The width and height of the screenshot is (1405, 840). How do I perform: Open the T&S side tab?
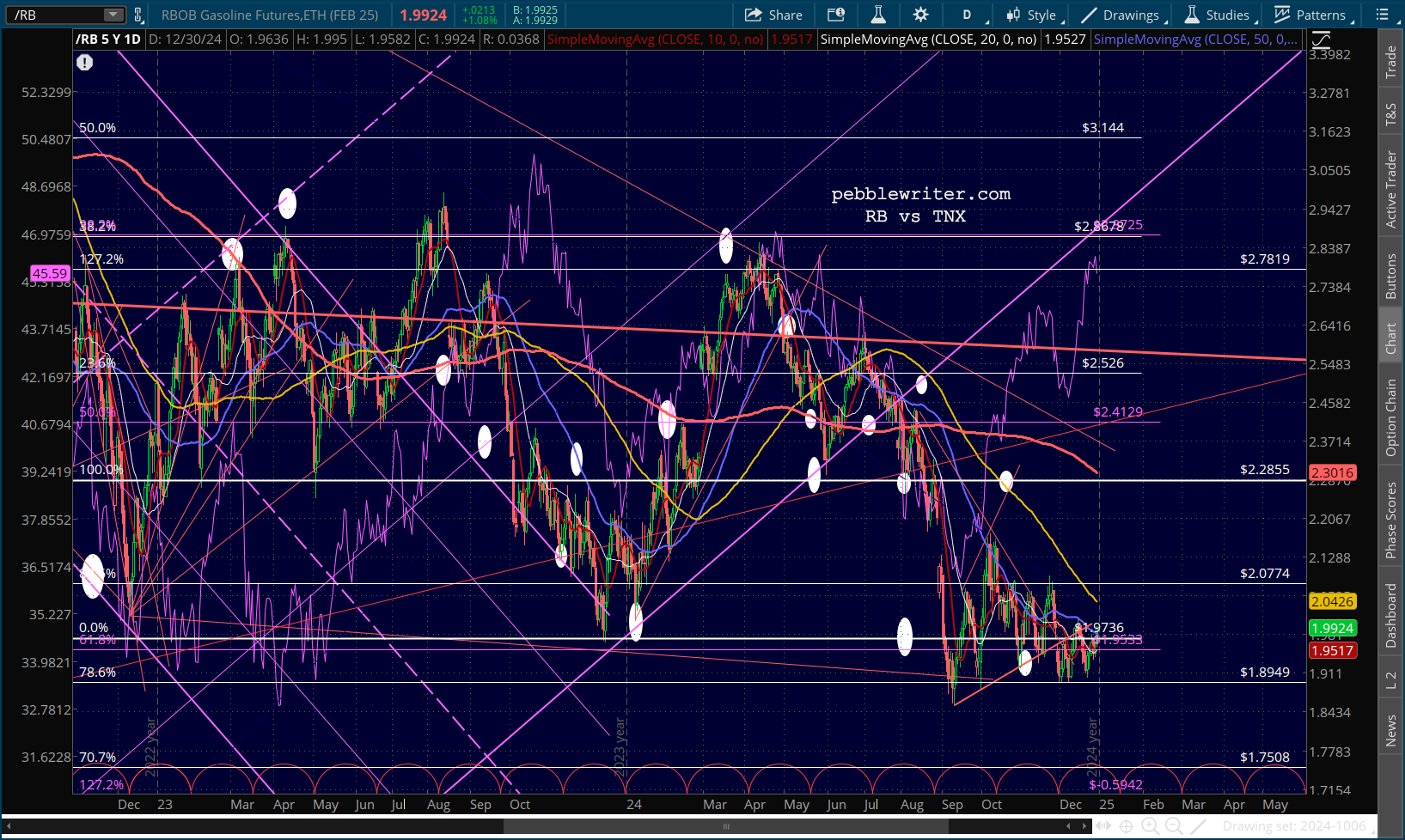click(1390, 114)
